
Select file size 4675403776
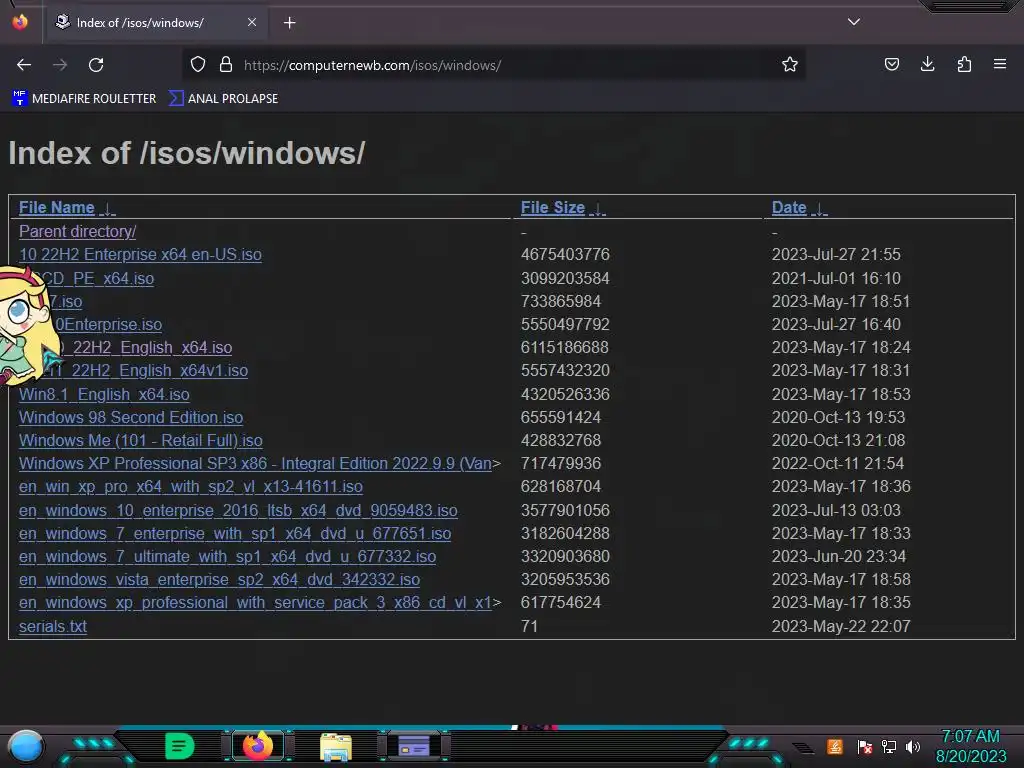coord(565,254)
